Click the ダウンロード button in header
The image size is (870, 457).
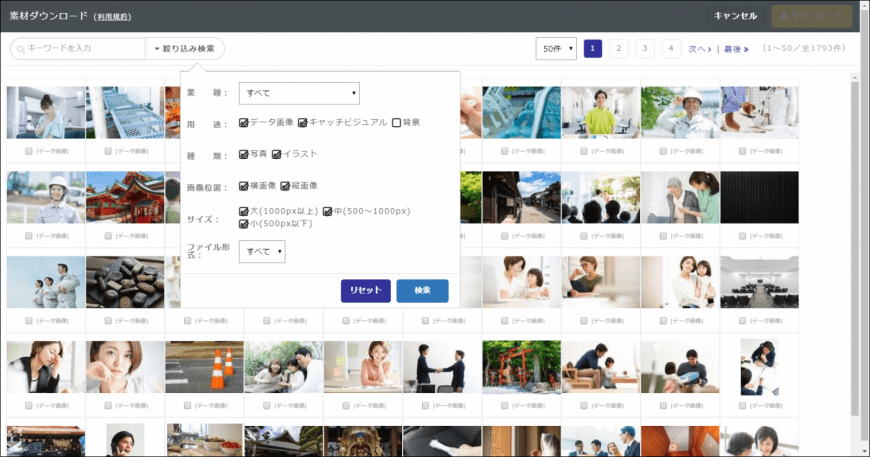[x=811, y=16]
